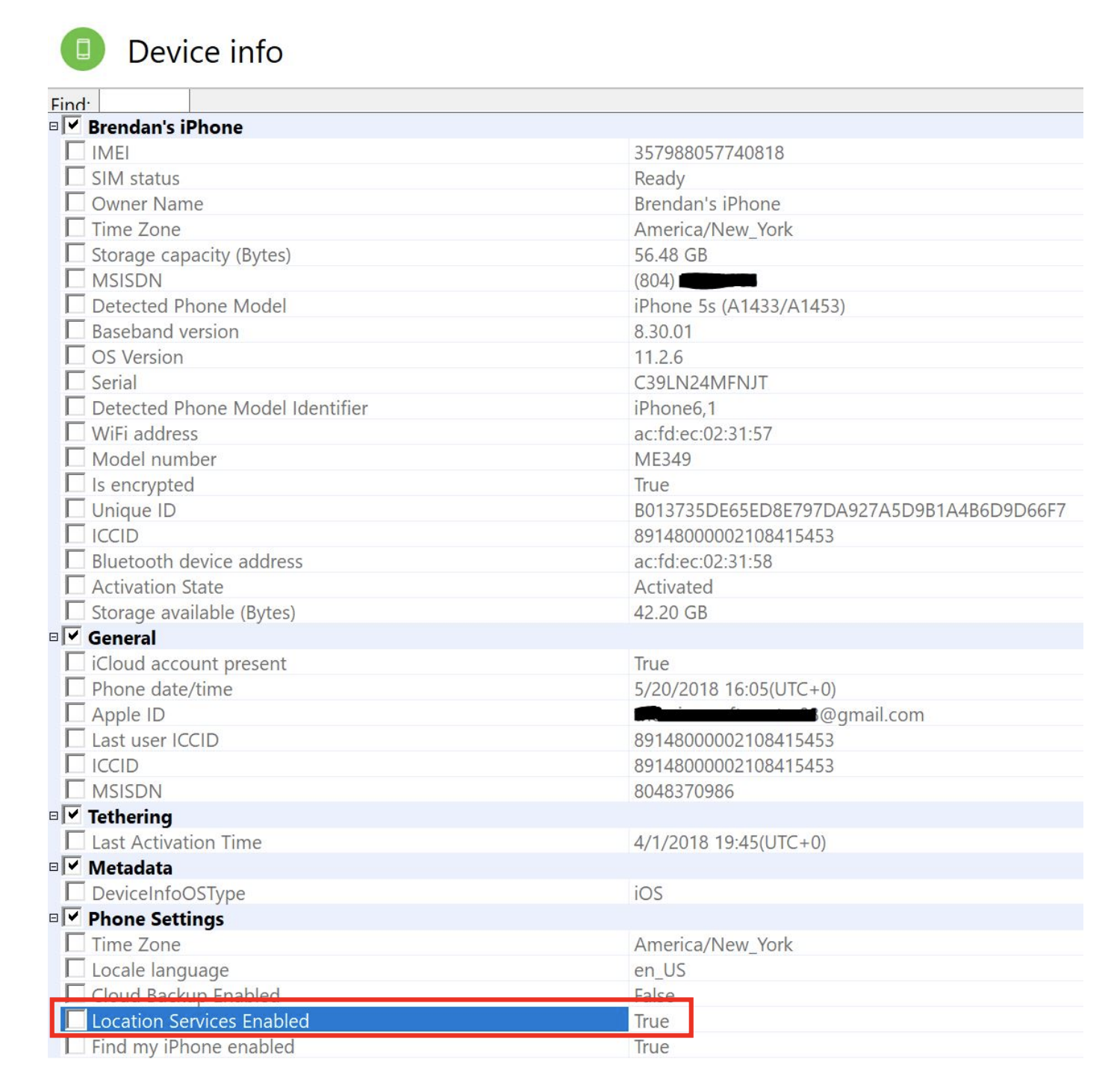Click the Model number label
1120x1074 pixels.
154,459
